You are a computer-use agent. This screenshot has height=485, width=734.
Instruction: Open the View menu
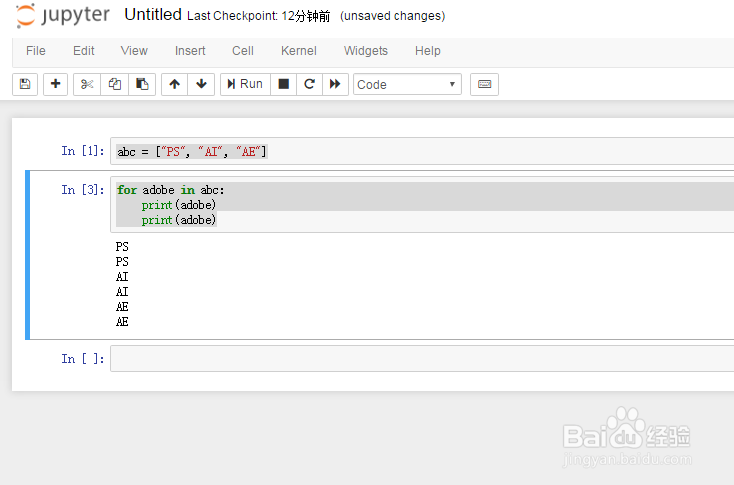point(134,51)
